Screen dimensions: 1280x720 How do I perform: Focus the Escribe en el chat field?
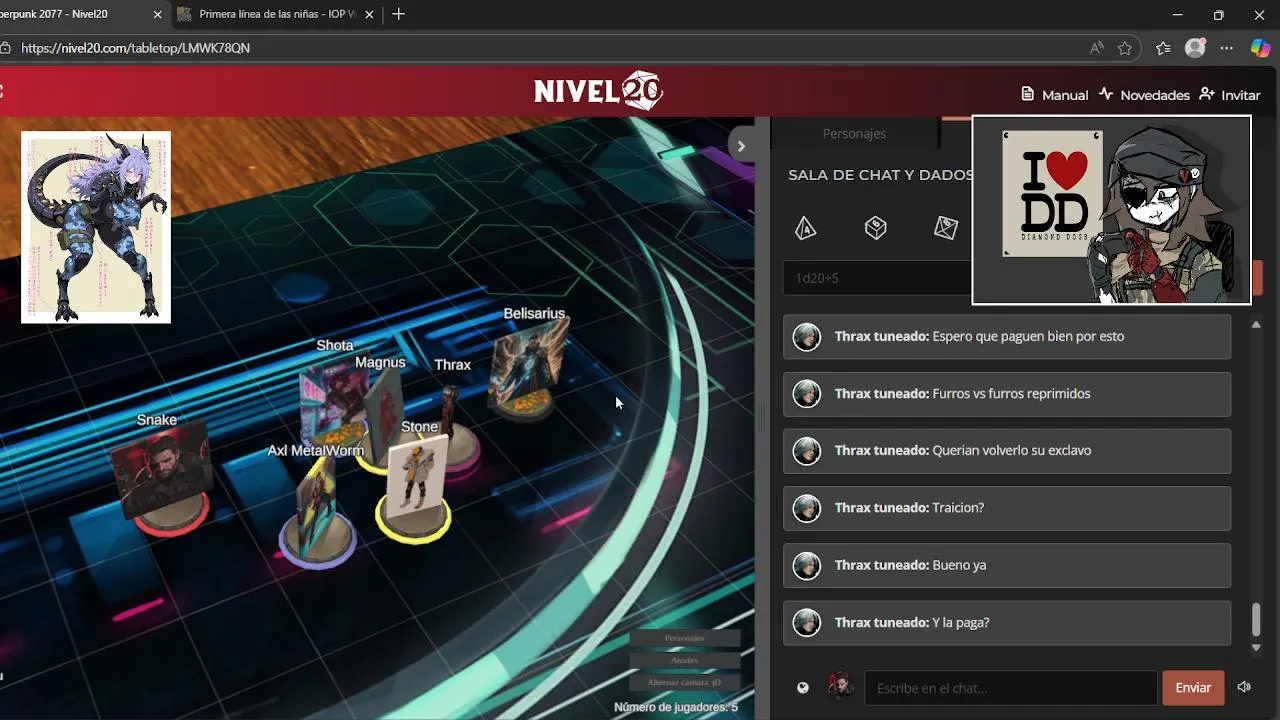pyautogui.click(x=1010, y=688)
